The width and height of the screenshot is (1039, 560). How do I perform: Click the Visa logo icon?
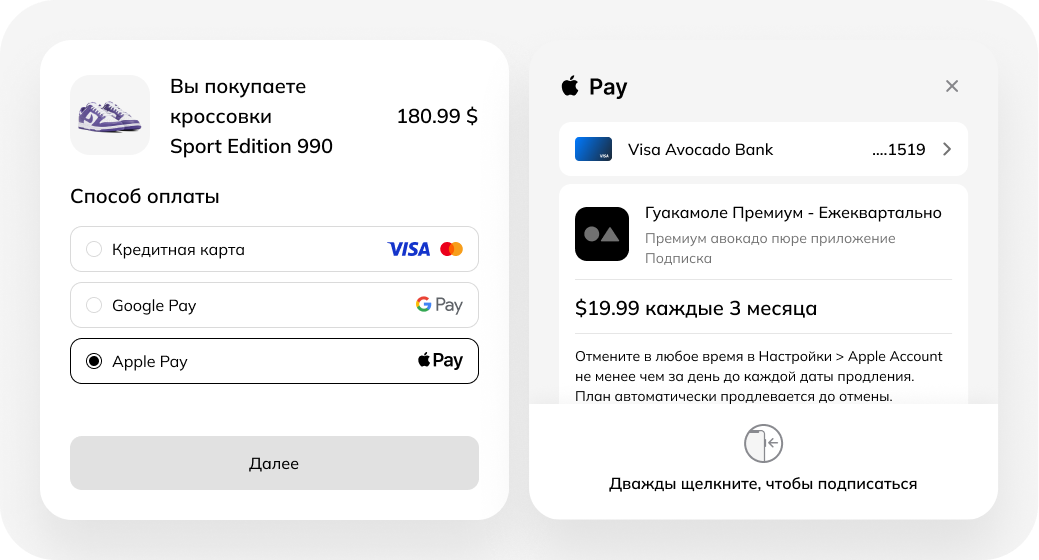408,249
